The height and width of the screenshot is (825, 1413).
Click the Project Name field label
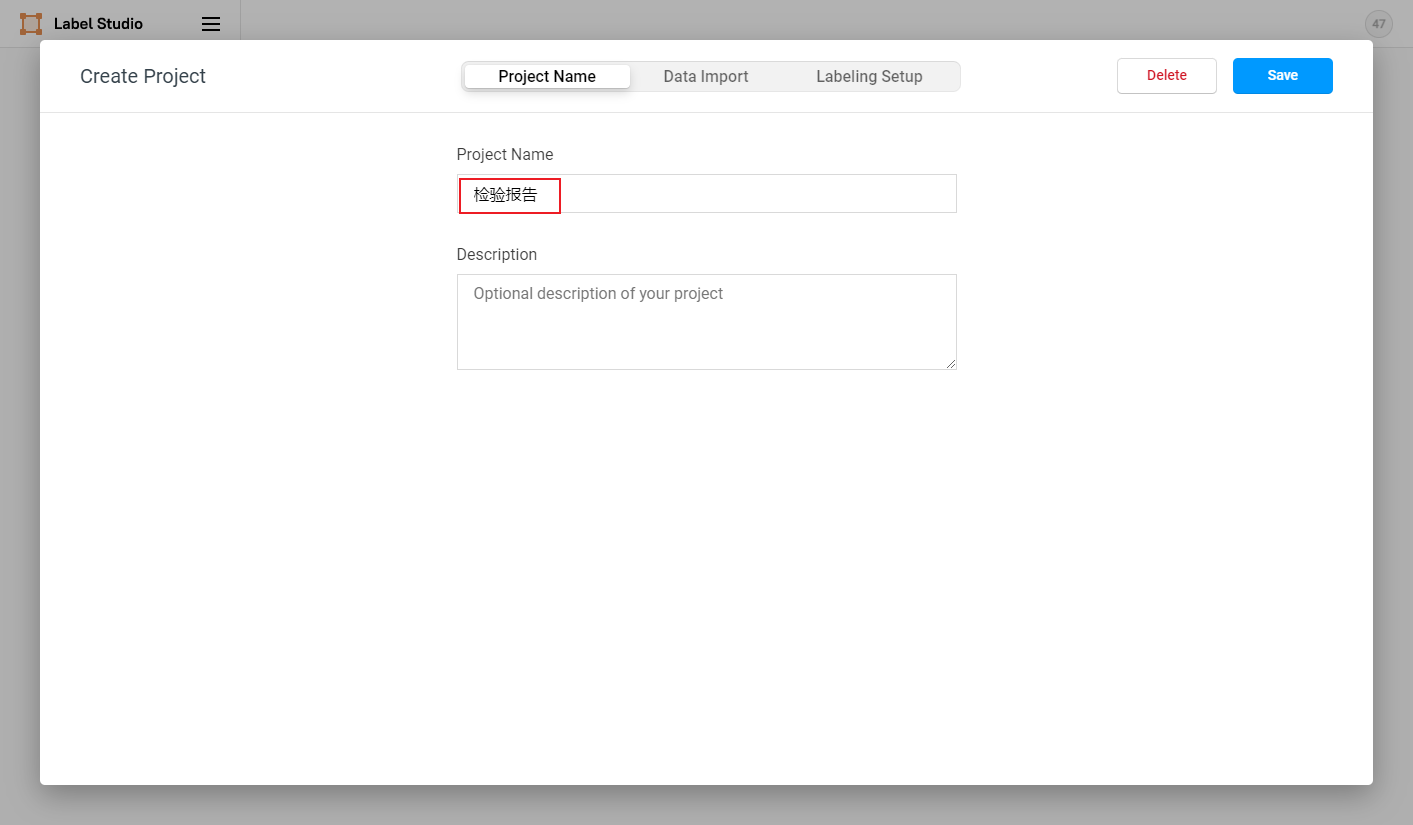point(505,155)
